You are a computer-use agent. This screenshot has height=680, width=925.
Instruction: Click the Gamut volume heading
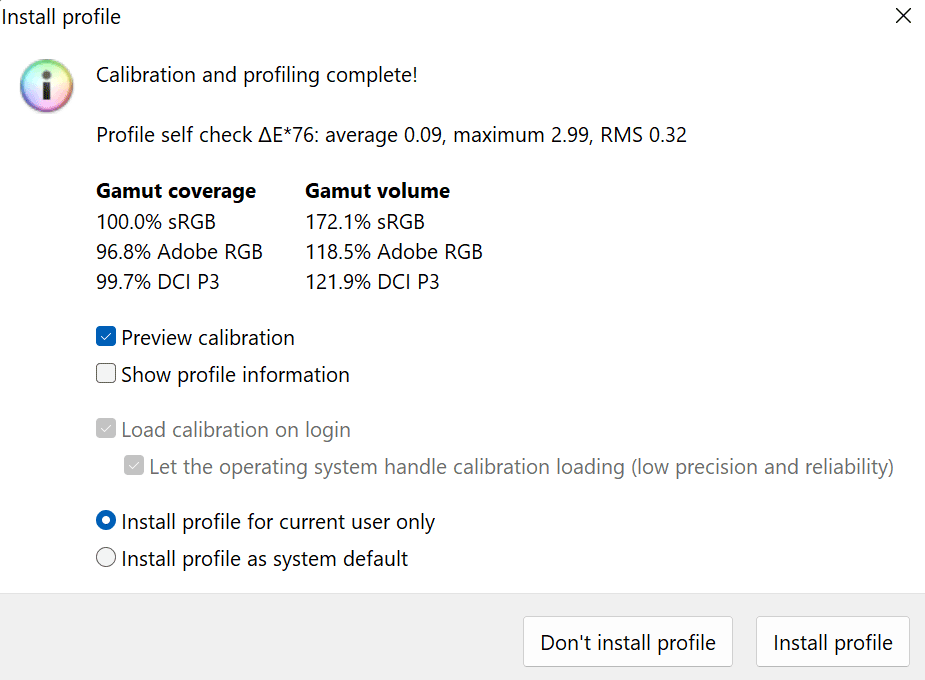378,191
